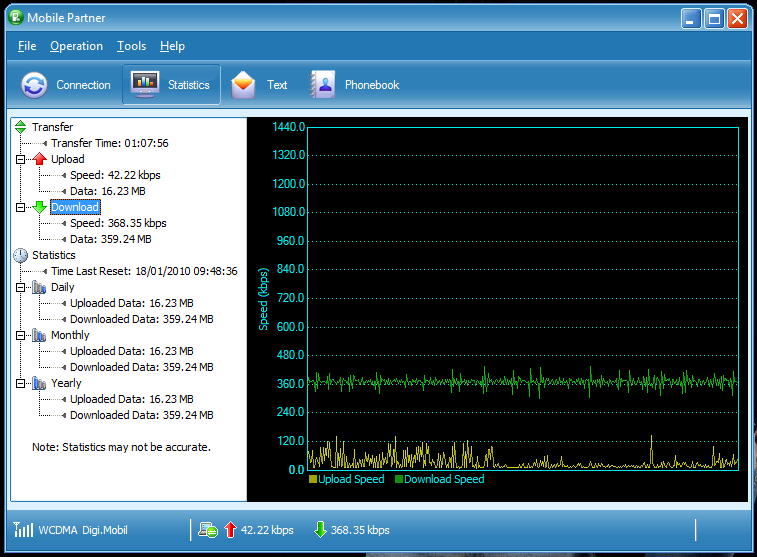Select Download Data: 359.24 MB row

tap(111, 239)
